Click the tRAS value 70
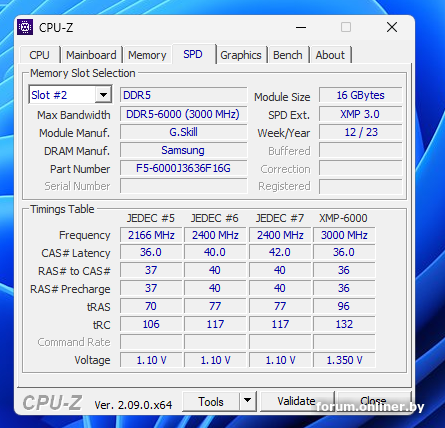This screenshot has height=428, width=445. pos(151,306)
